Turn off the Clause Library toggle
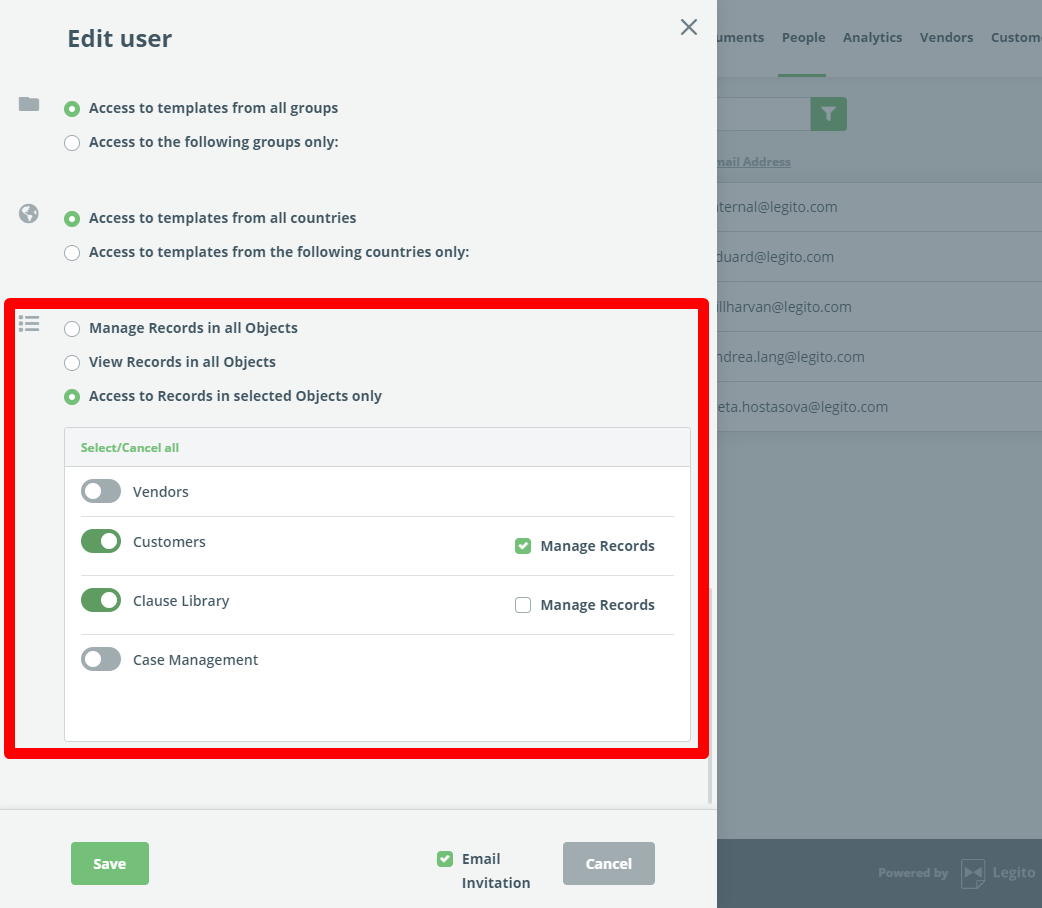The image size is (1042, 908). (101, 600)
